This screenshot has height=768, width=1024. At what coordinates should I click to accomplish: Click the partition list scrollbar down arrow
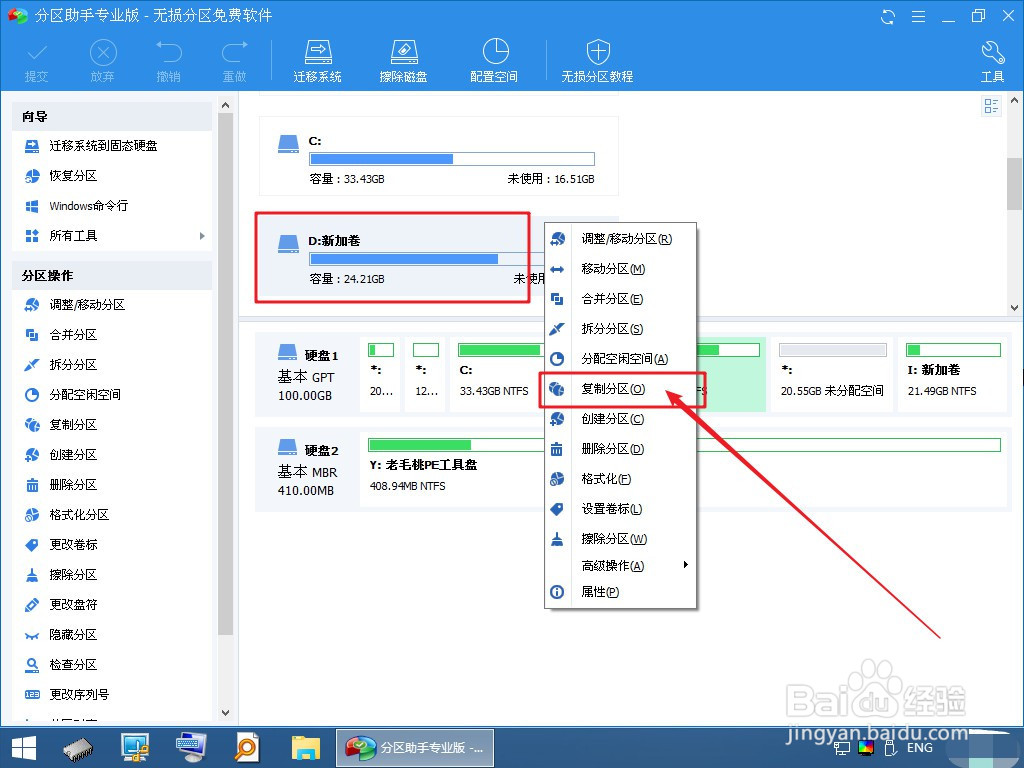point(1014,307)
